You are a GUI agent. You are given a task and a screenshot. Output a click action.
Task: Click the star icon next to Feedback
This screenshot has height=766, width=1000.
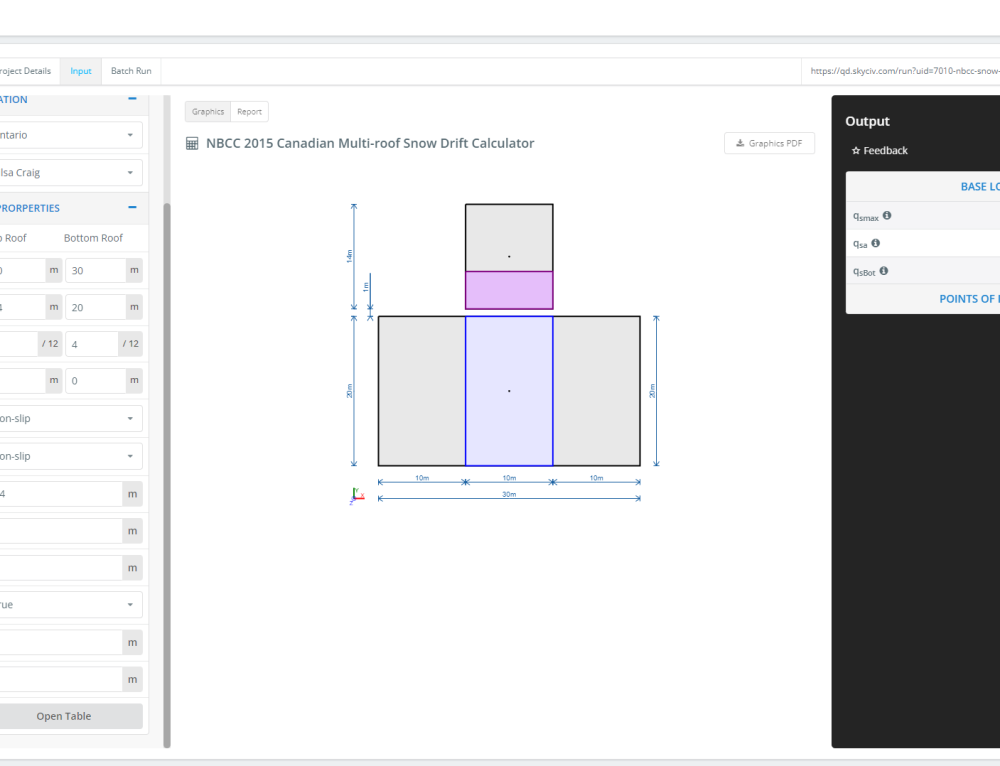[x=855, y=150]
